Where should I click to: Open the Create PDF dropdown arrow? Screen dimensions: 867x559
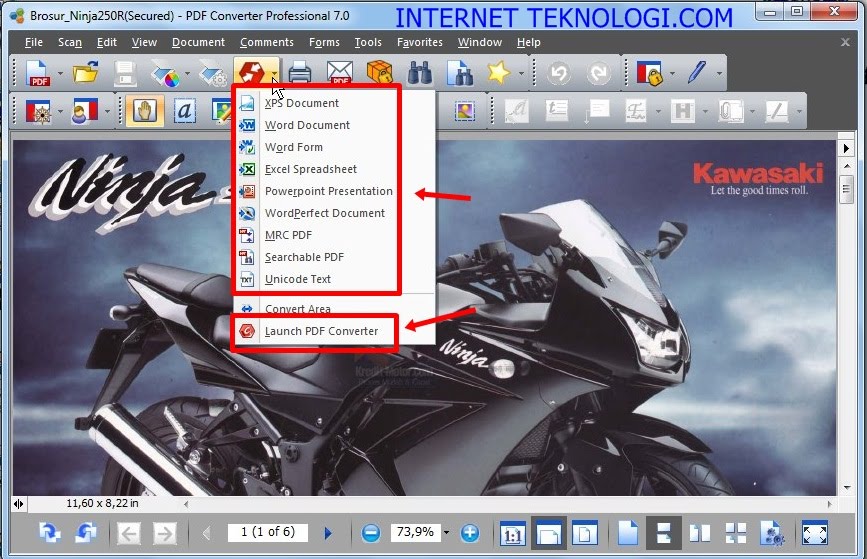point(60,73)
